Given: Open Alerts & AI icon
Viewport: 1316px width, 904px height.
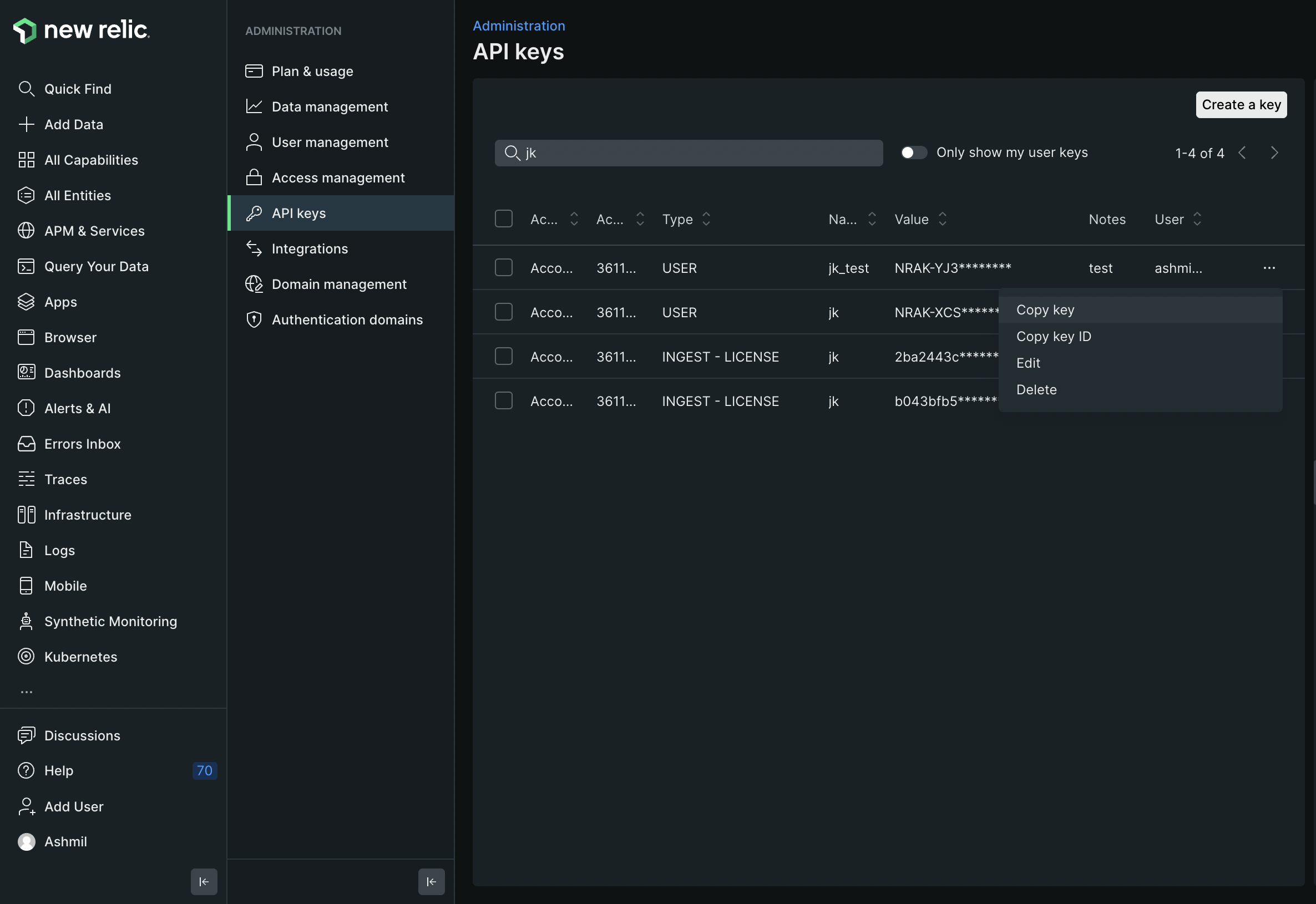Looking at the screenshot, I should (26, 408).
